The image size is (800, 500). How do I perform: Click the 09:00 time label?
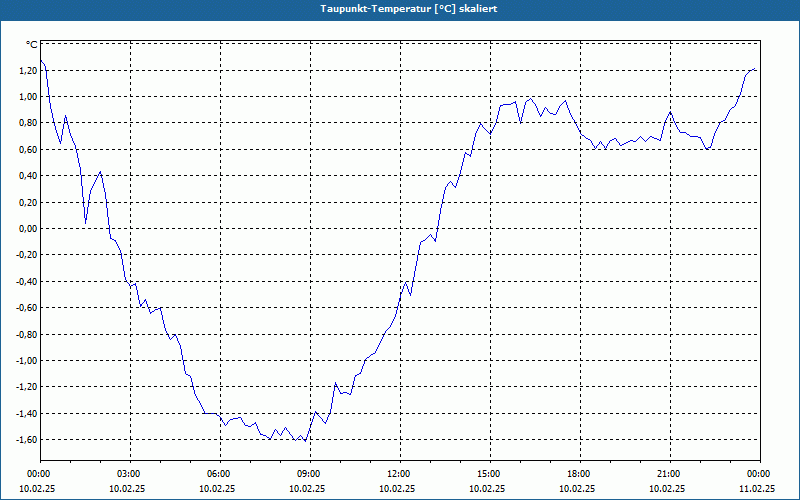coord(310,474)
